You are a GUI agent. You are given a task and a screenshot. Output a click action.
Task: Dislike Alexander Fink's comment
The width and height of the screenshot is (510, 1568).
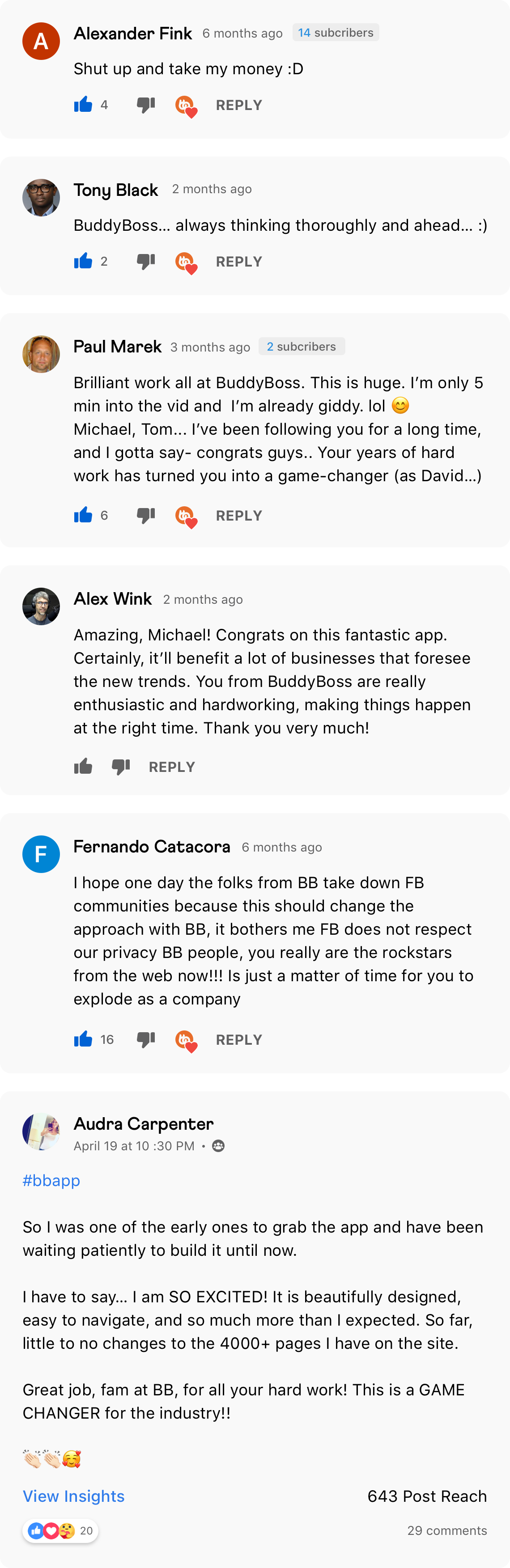(146, 105)
